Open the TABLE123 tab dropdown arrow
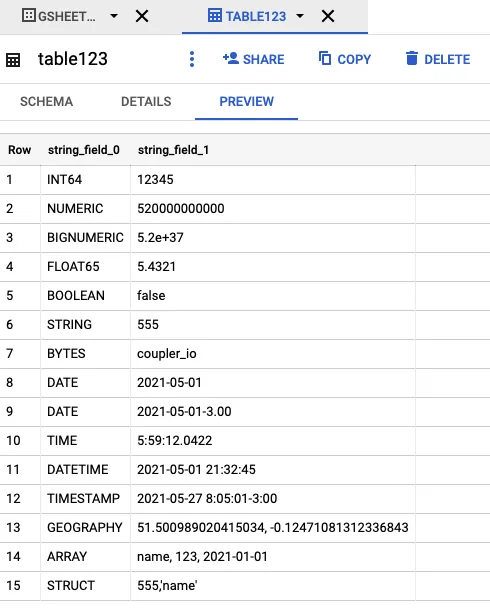 click(x=300, y=16)
